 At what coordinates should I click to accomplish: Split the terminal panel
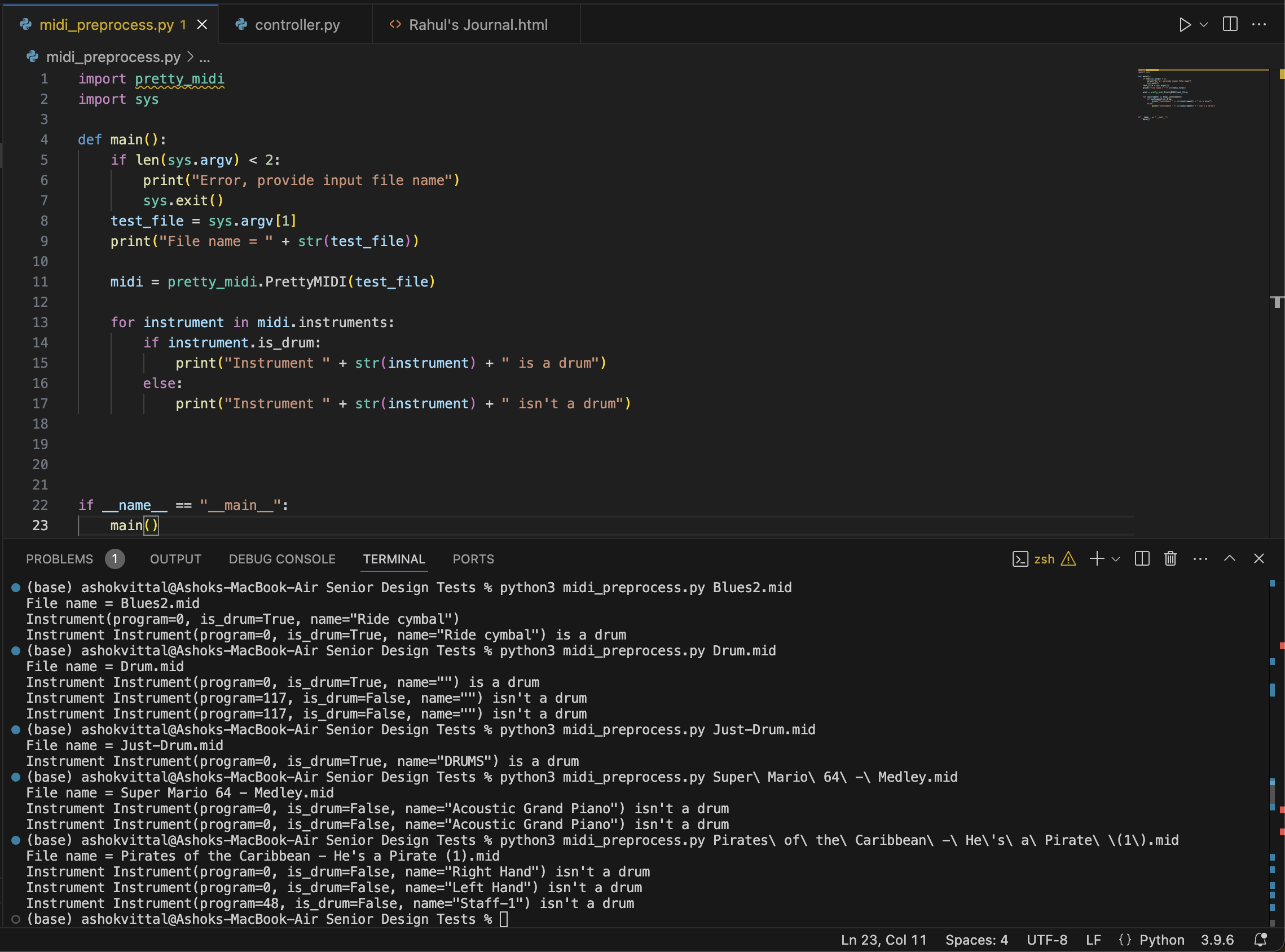tap(1142, 558)
